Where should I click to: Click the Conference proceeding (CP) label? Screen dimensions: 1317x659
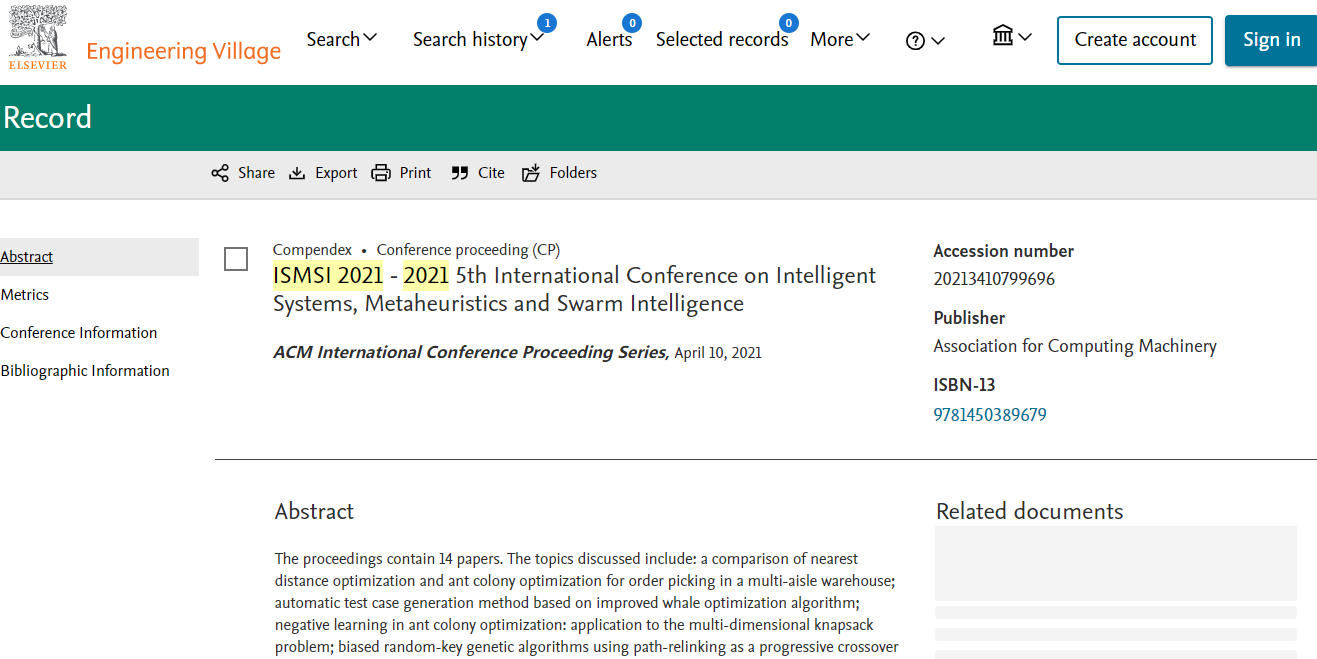coord(468,250)
